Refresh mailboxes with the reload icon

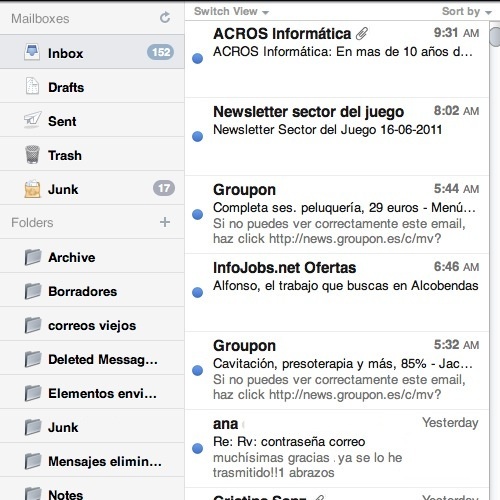tap(165, 18)
